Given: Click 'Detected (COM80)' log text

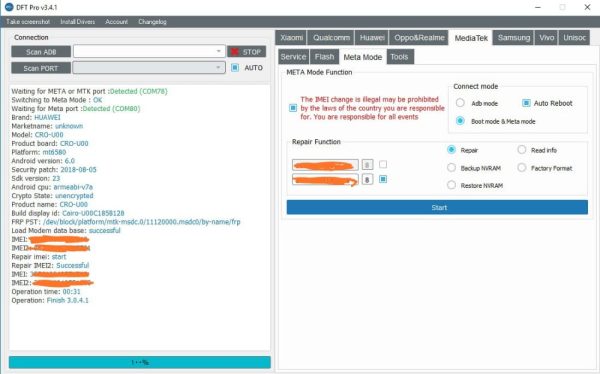Looking at the screenshot, I should [x=111, y=109].
